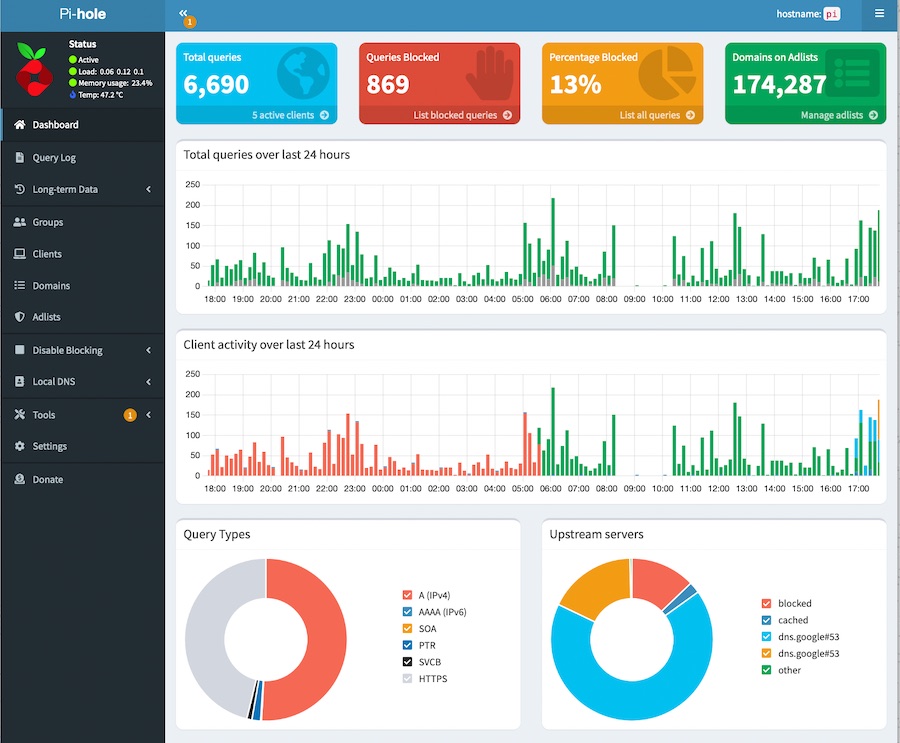This screenshot has height=743, width=900.
Task: Click the tallest bar near 06:00 in Total queries
Action: click(553, 242)
